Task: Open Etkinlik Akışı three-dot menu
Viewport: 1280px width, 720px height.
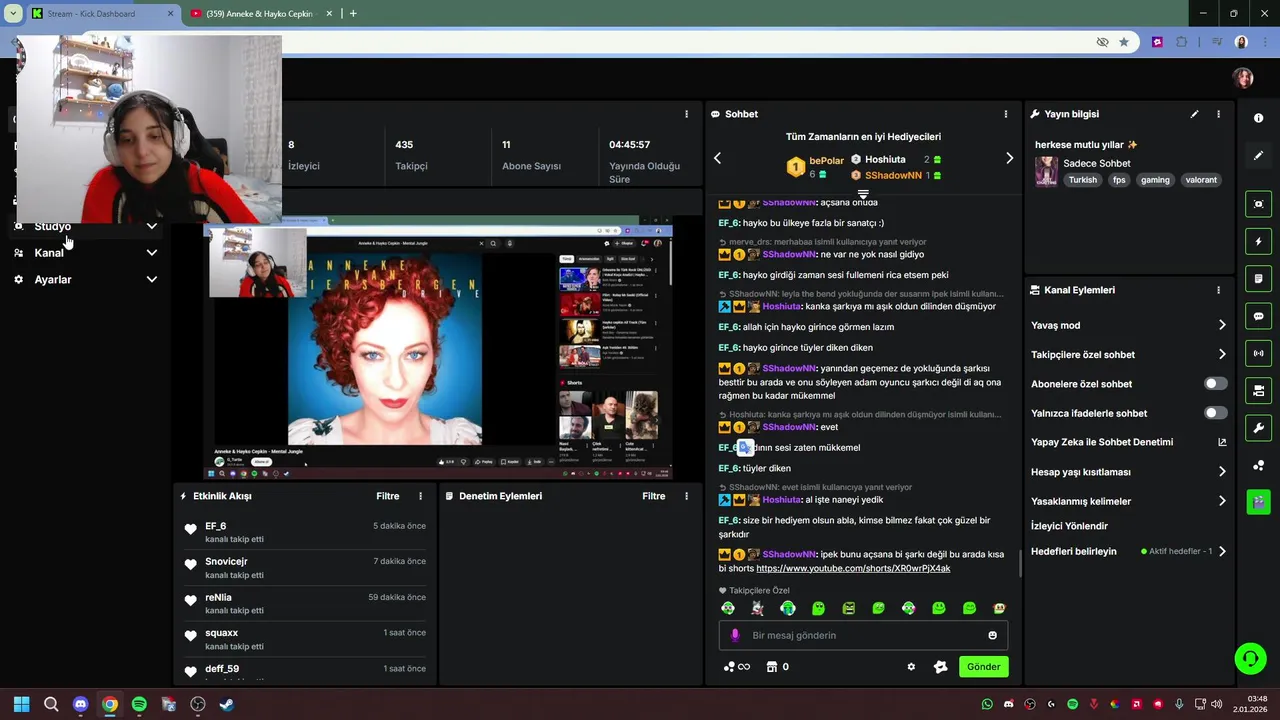Action: 420,496
